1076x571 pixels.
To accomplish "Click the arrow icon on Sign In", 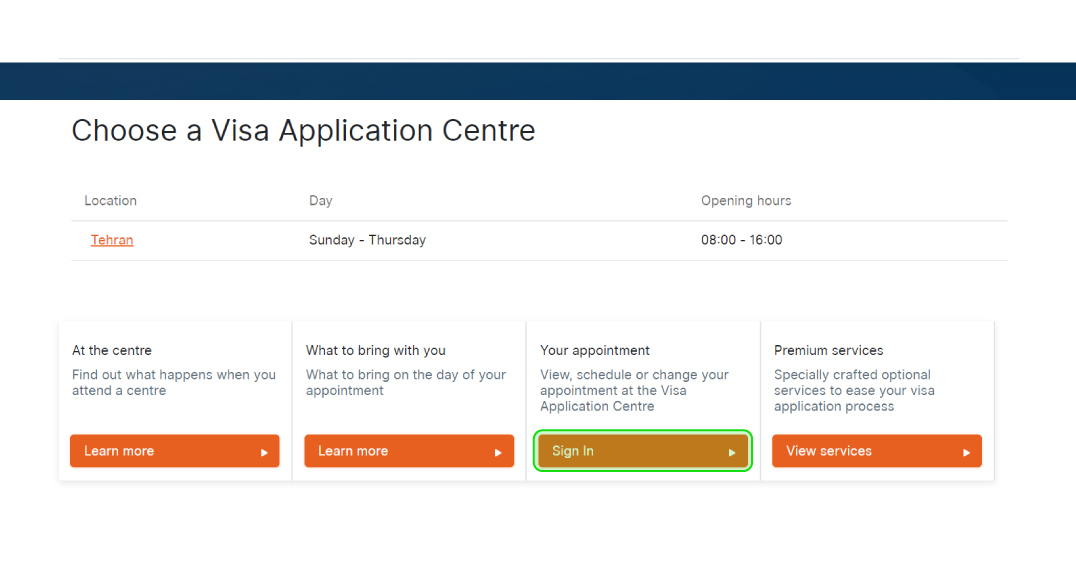I will point(732,452).
